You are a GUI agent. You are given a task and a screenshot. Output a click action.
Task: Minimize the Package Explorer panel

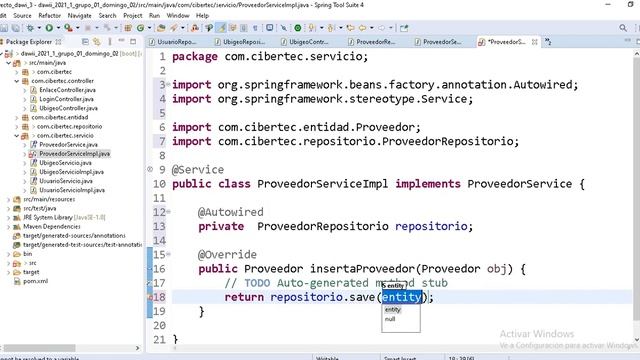121,41
